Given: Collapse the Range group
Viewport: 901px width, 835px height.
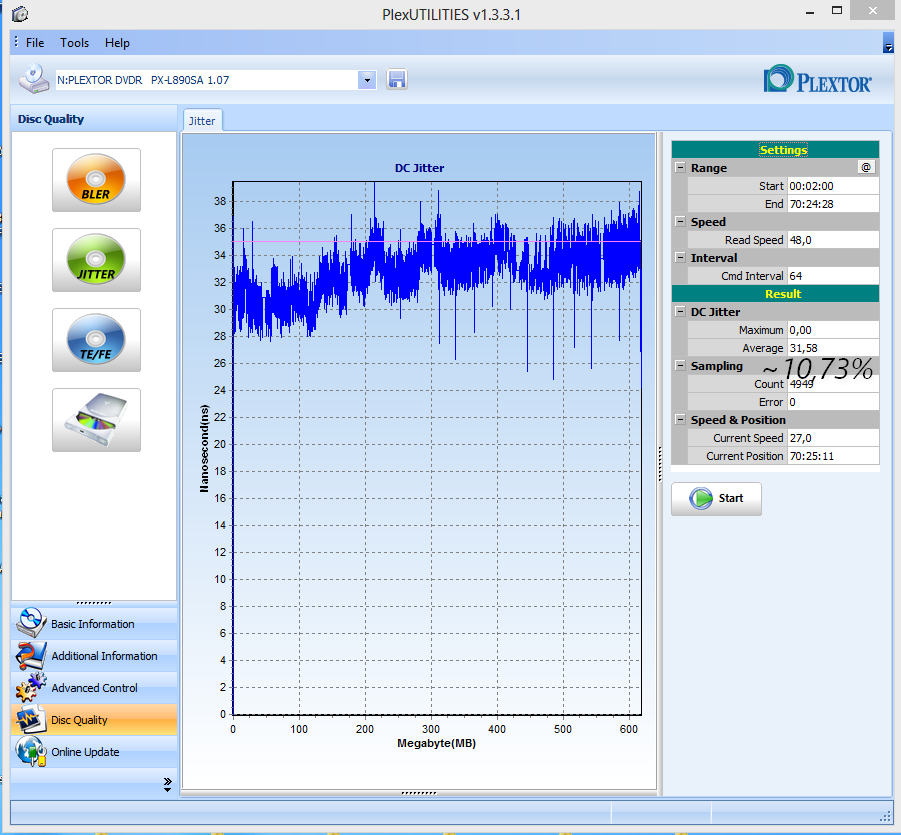Looking at the screenshot, I should pos(680,167).
